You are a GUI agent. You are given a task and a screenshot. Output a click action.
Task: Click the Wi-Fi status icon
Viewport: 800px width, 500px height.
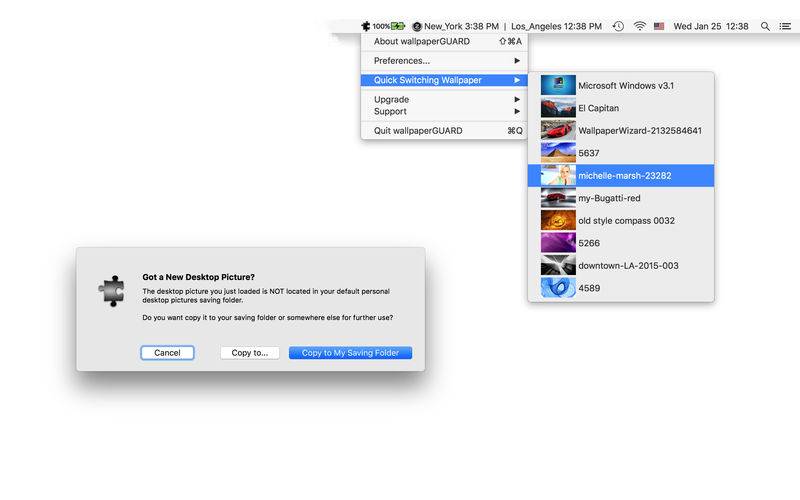639,26
